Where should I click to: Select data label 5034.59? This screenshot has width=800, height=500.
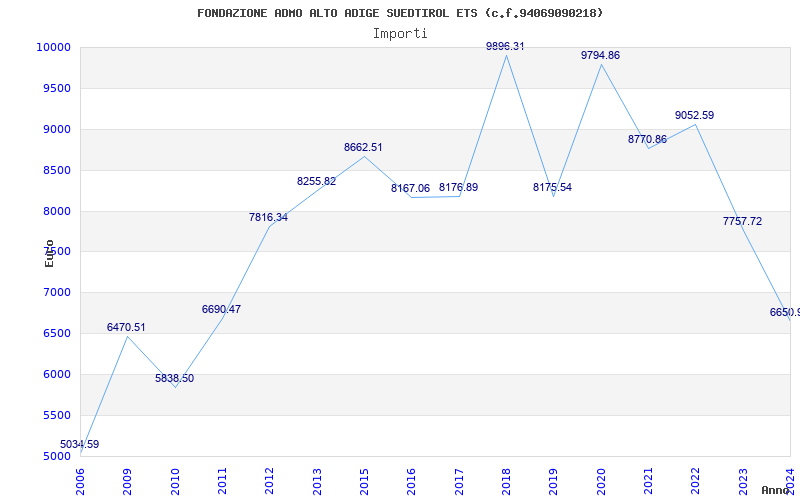[x=80, y=444]
